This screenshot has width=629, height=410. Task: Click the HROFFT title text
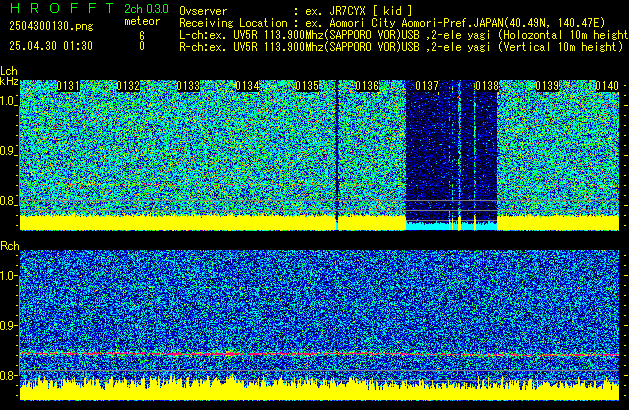[61, 8]
